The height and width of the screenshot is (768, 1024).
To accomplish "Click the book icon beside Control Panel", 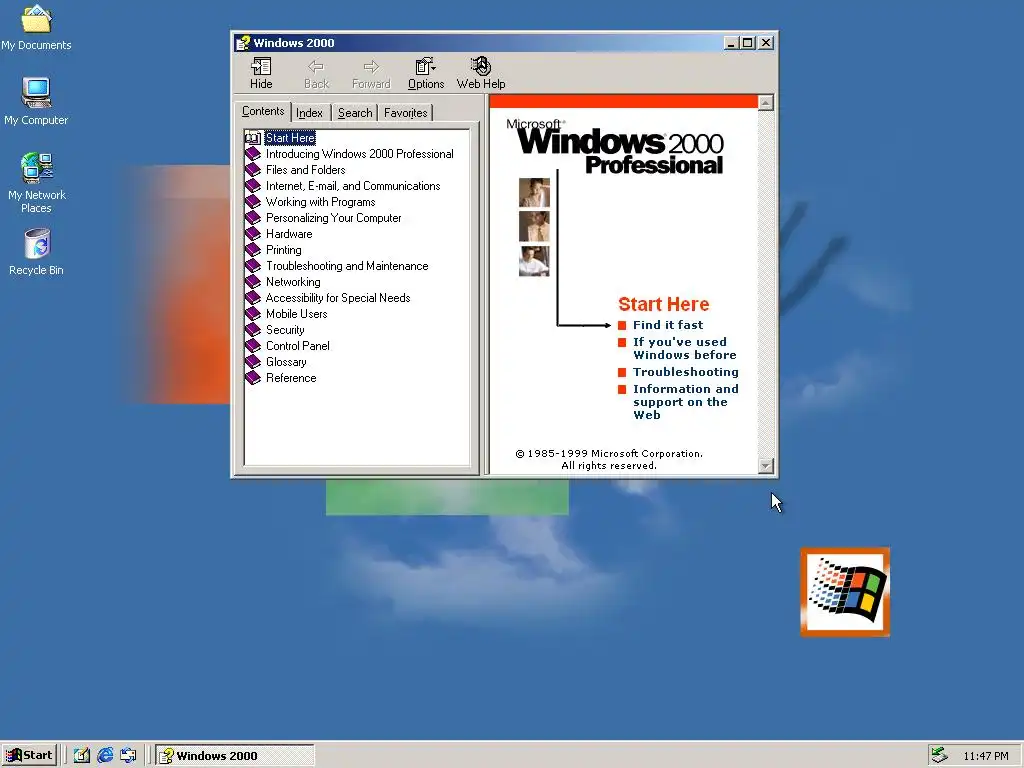I will (x=253, y=346).
